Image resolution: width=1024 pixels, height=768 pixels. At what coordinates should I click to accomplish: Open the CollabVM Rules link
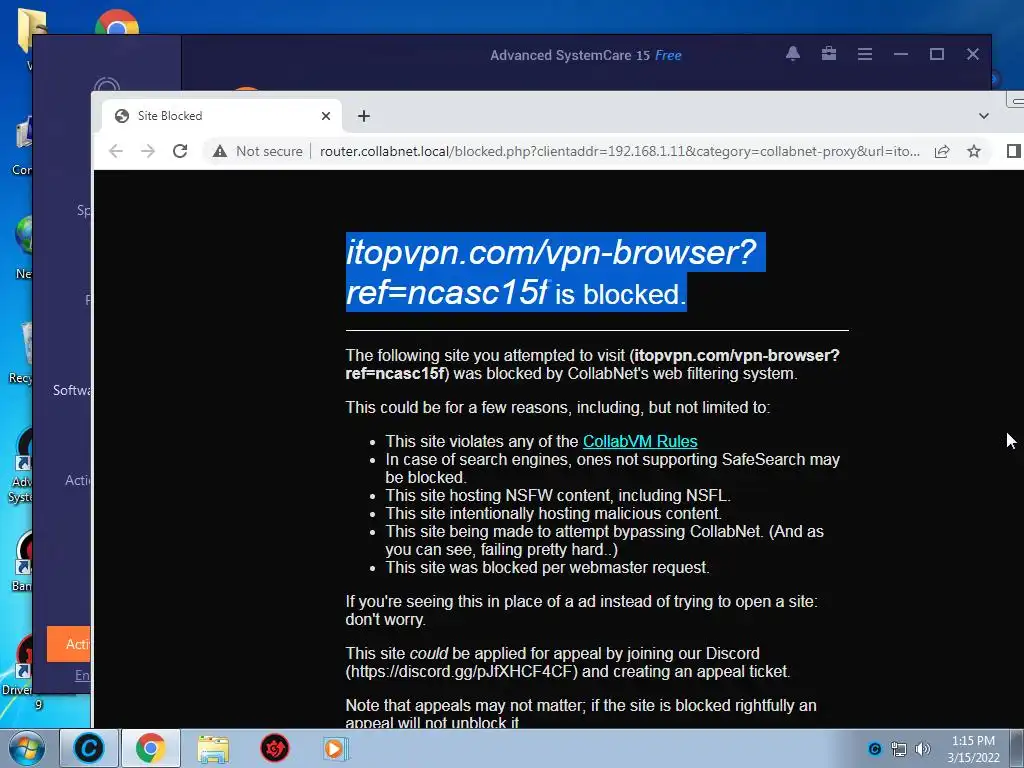(640, 441)
